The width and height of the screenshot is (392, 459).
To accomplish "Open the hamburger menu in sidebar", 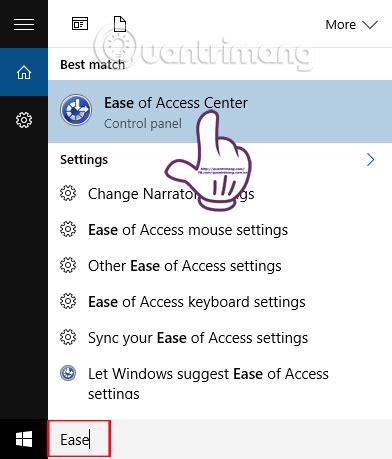I will click(x=24, y=24).
